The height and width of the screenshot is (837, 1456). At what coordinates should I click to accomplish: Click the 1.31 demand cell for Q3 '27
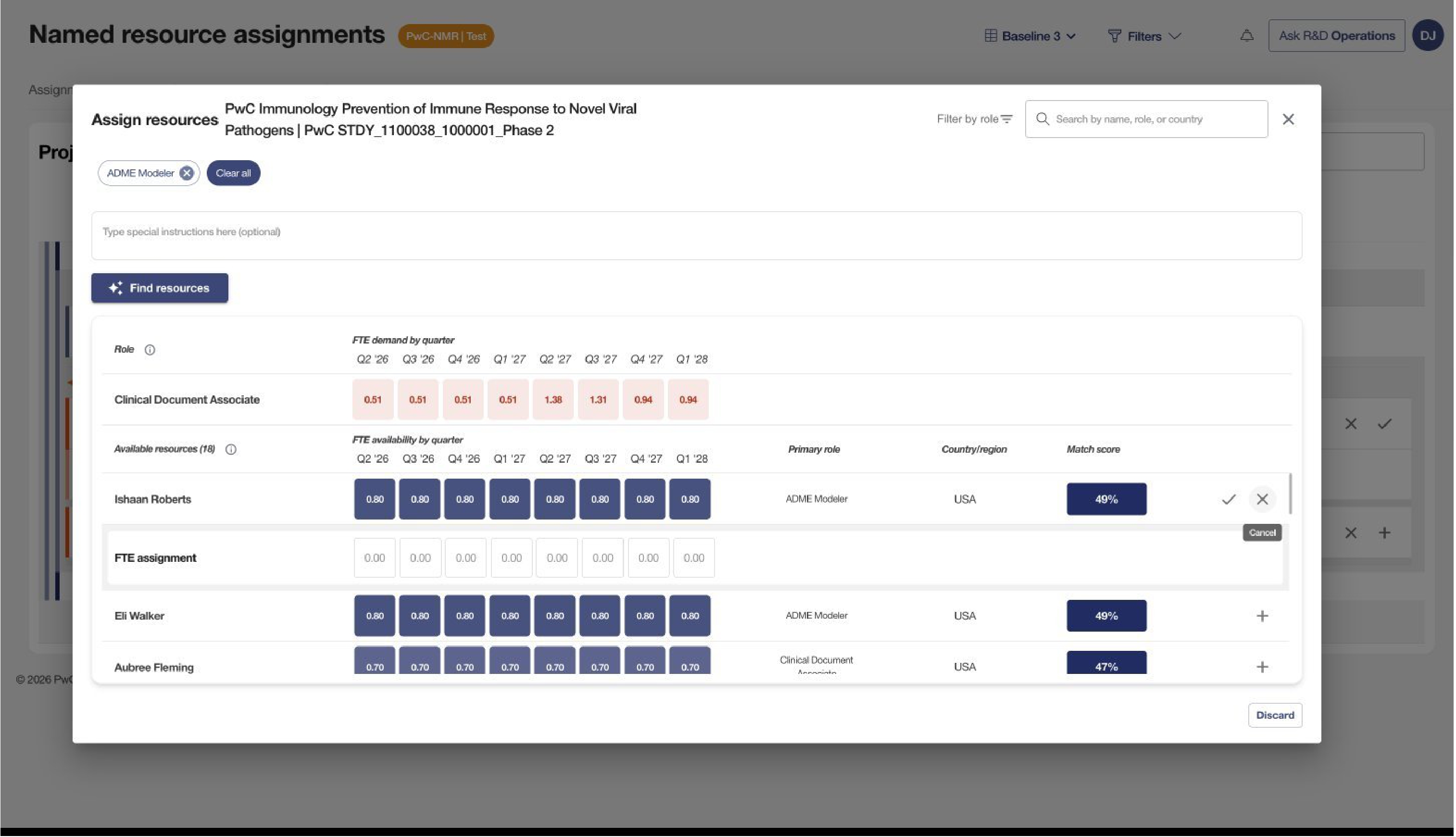coord(598,400)
